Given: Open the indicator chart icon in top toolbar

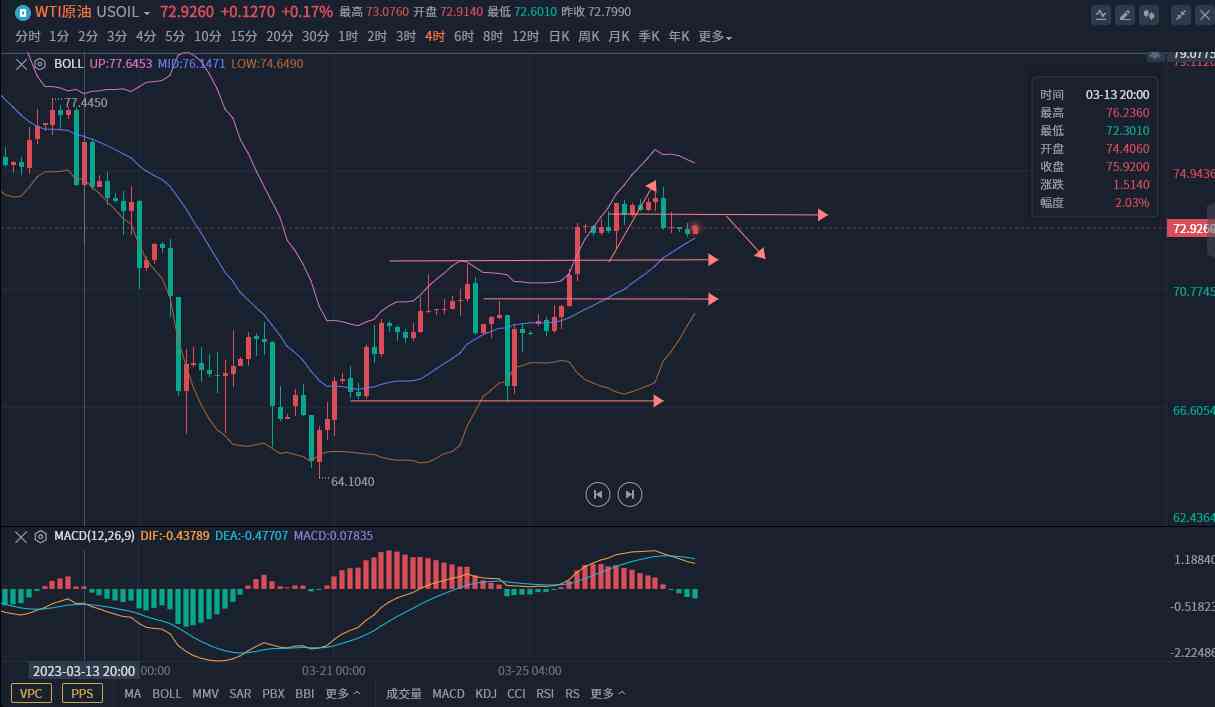Looking at the screenshot, I should pos(1101,14).
